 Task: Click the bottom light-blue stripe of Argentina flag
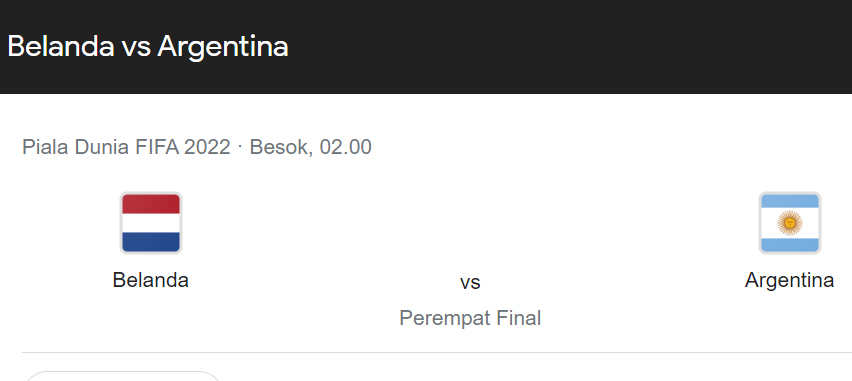click(790, 245)
